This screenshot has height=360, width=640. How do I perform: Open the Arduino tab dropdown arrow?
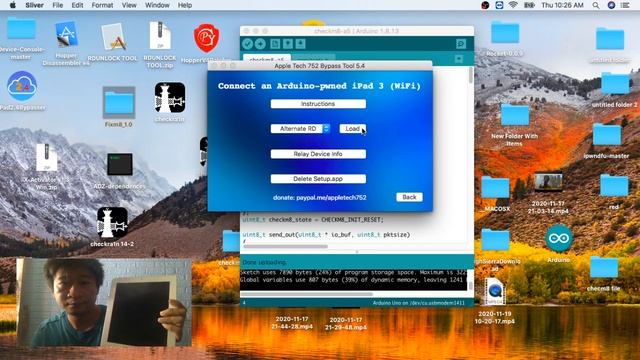pyautogui.click(x=459, y=59)
